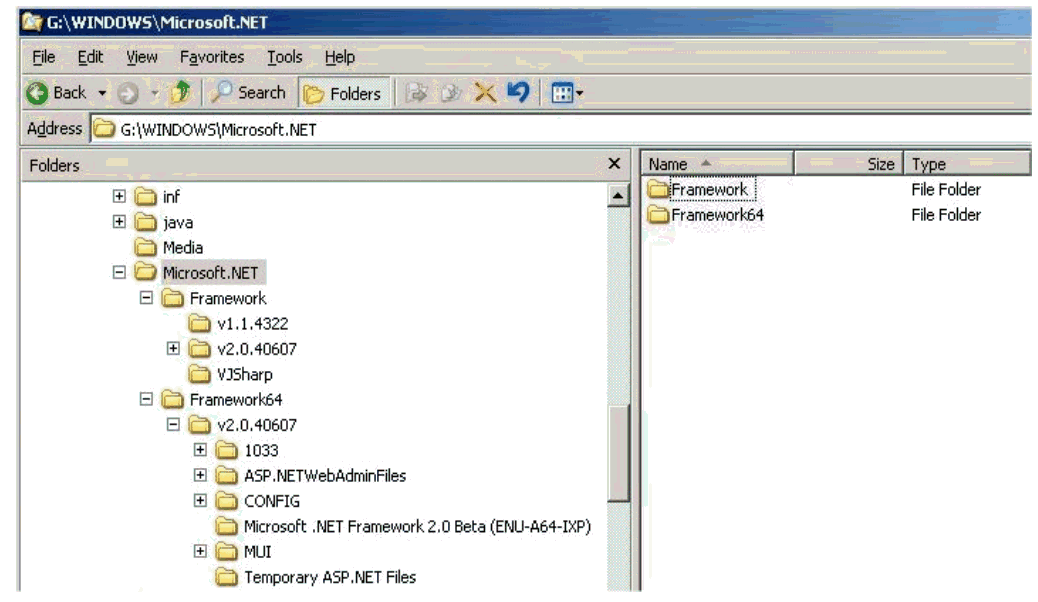Image resolution: width=1038 pixels, height=602 pixels.
Task: Collapse the Microsoft.NET tree node
Action: pos(119,273)
